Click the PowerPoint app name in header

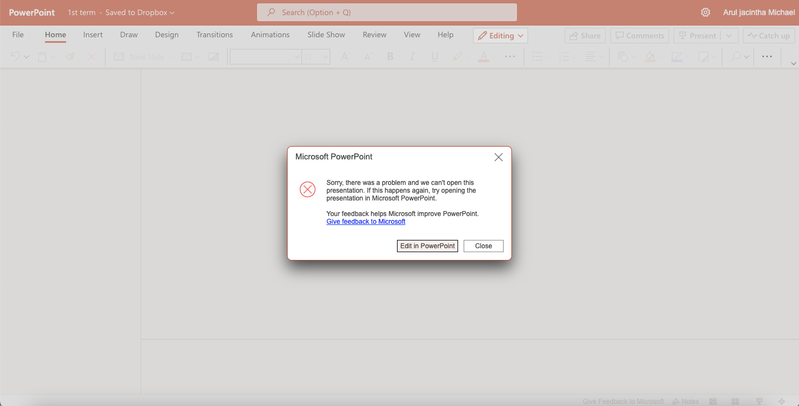(32, 12)
